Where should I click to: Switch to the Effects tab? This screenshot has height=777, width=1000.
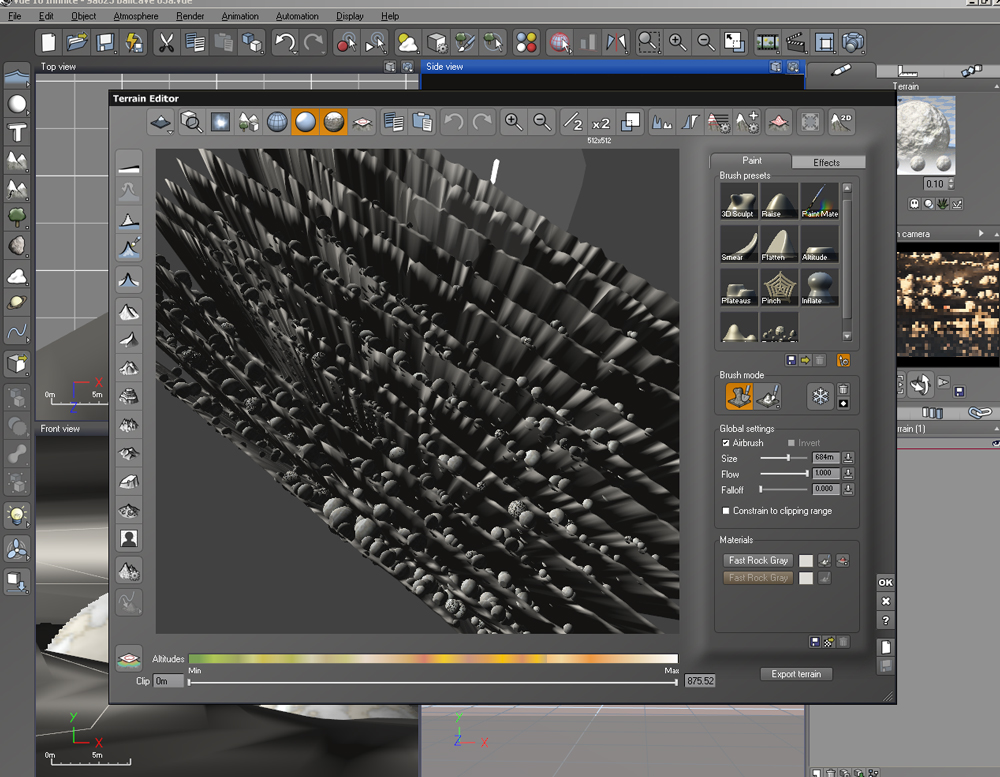coord(826,162)
